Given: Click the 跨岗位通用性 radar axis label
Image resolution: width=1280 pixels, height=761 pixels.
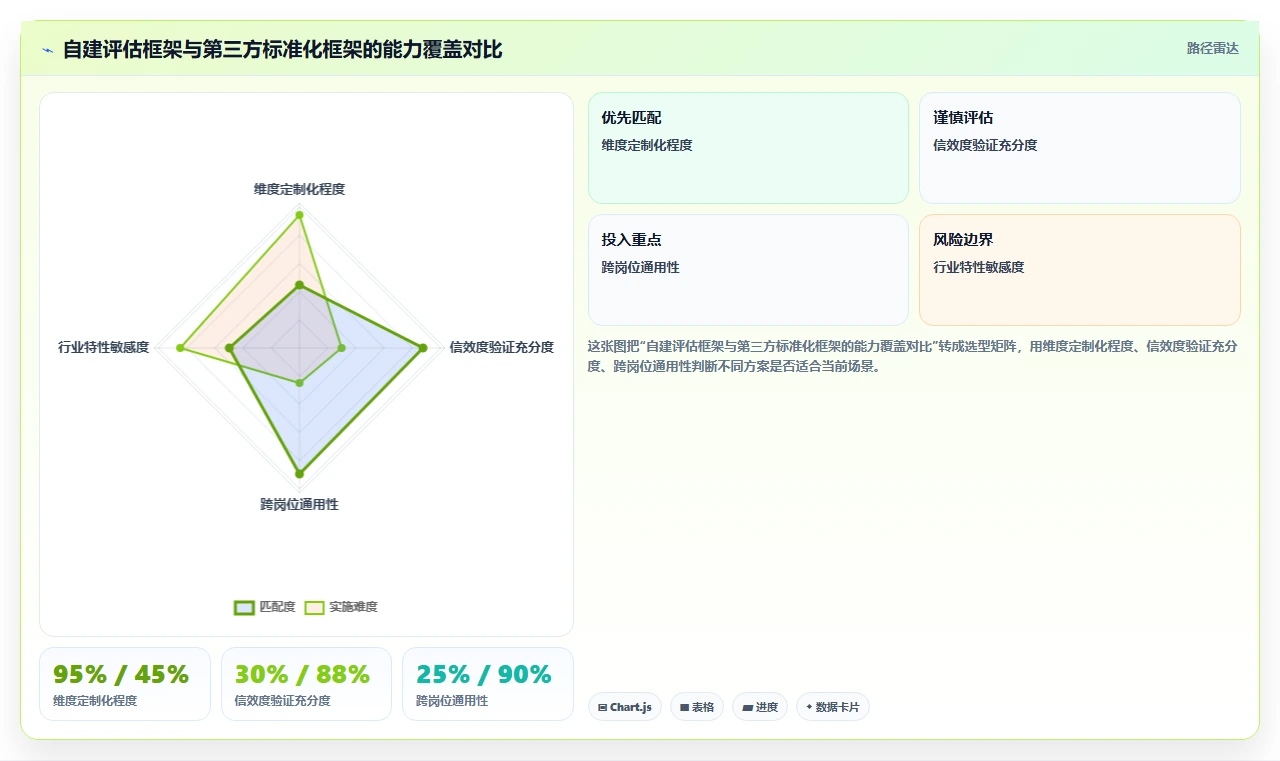Looking at the screenshot, I should pos(299,505).
